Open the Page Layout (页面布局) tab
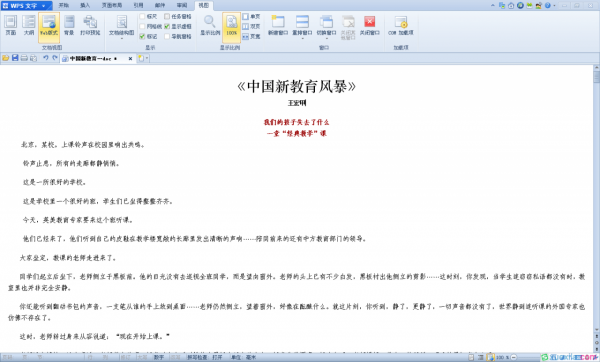The height and width of the screenshot is (362, 600). coord(112,5)
